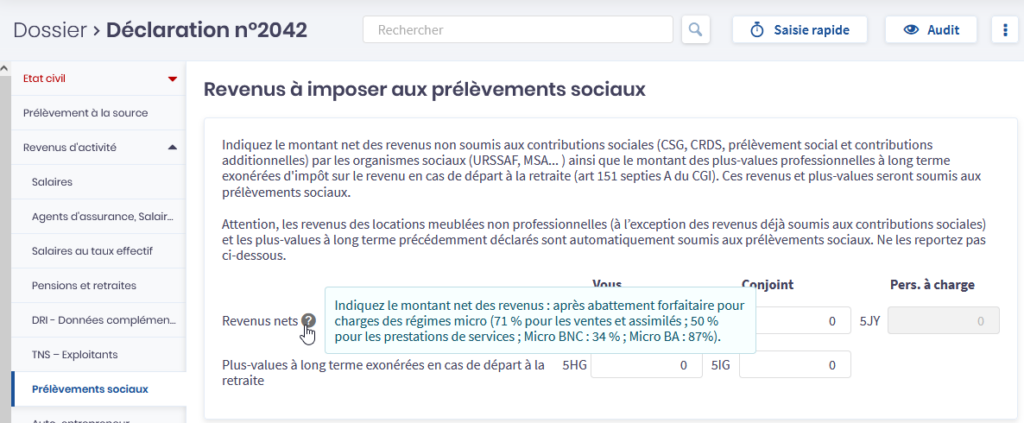
Task: Open the Audit view
Action: coord(931,30)
